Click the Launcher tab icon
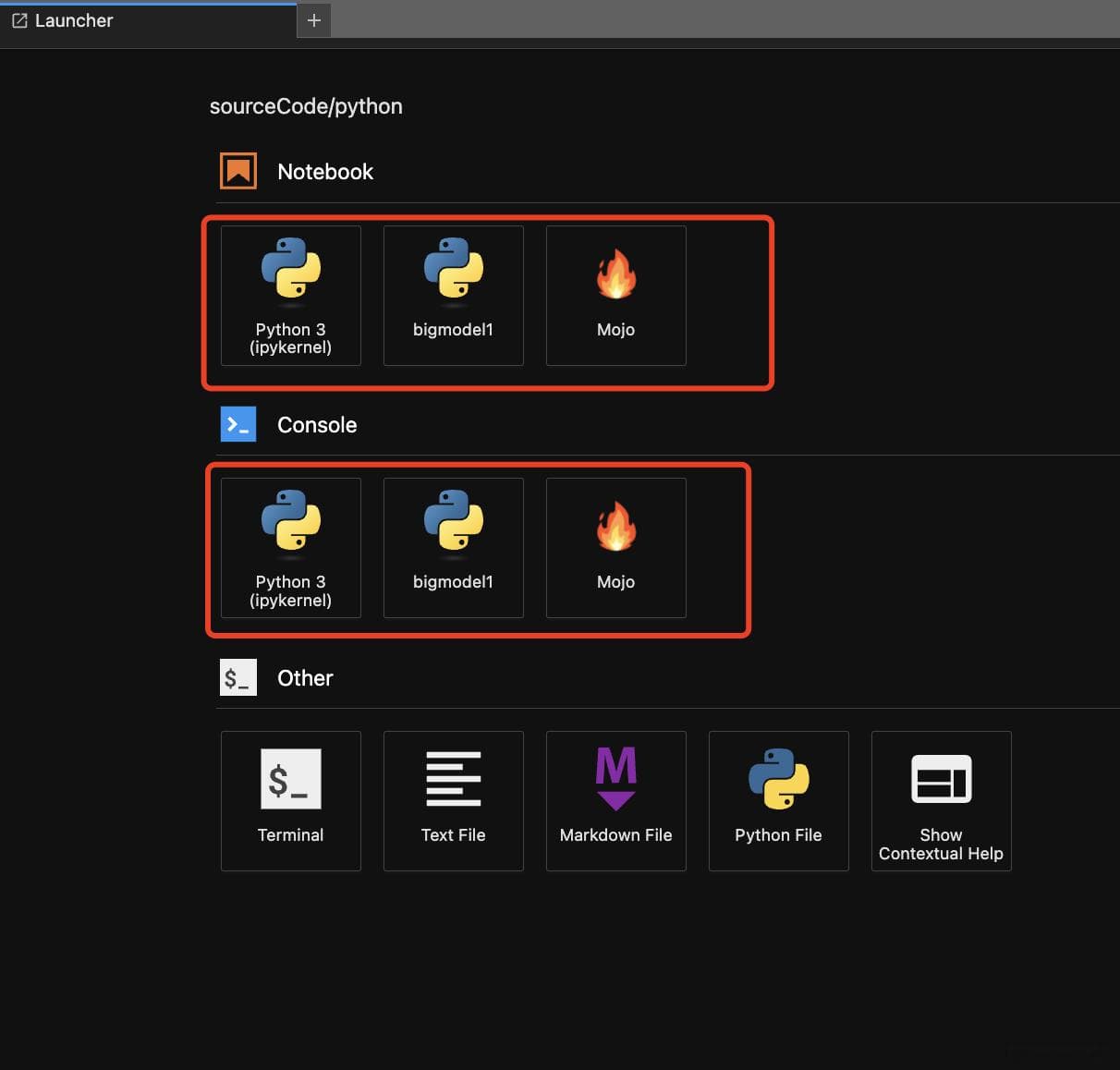Screen dimensions: 1120x1070 (19, 20)
